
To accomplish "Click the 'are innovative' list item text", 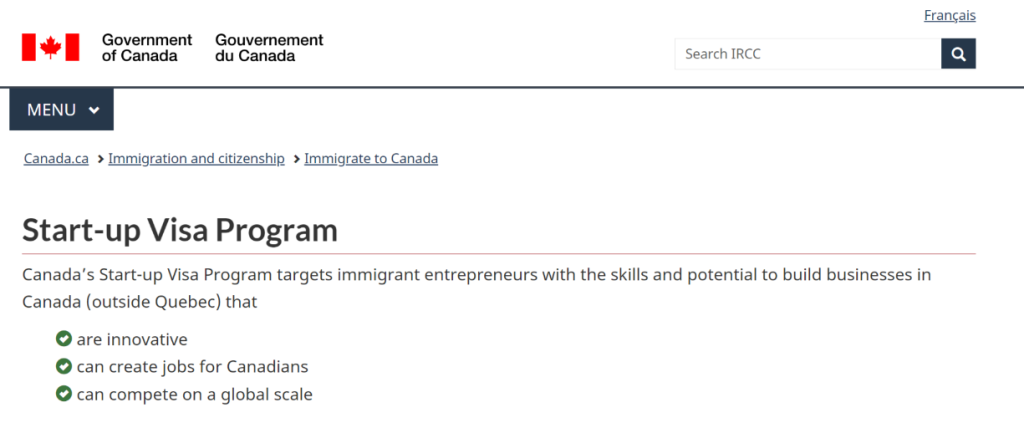I will coord(132,340).
